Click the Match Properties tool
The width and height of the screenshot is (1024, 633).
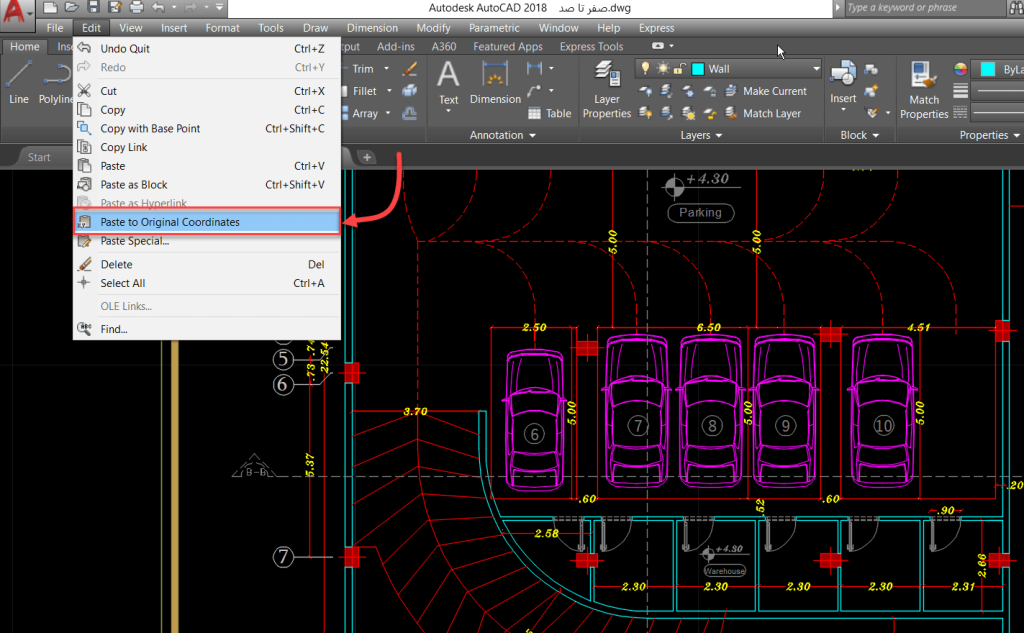[x=924, y=88]
